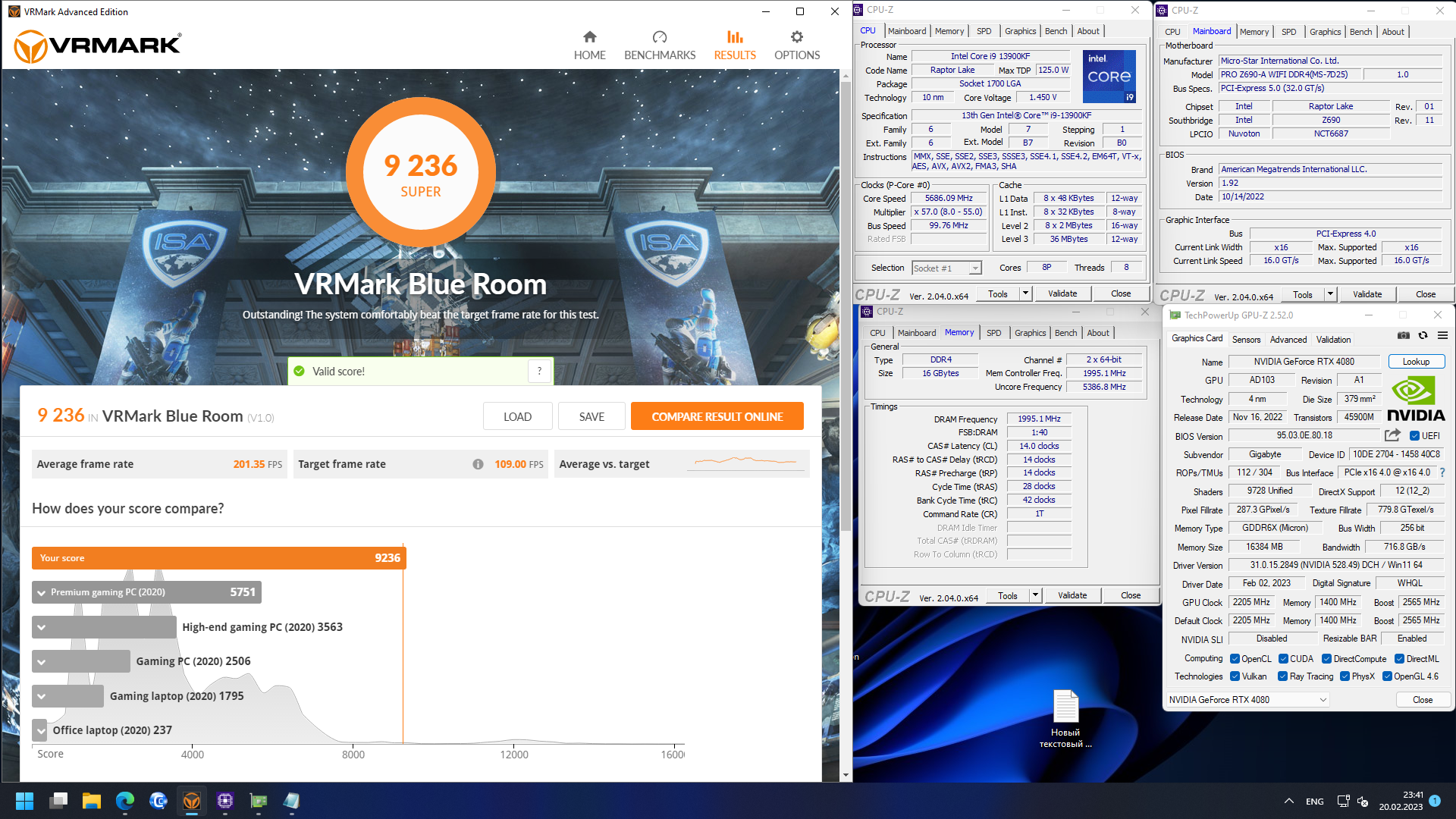Open the Windows Start menu
The height and width of the screenshot is (819, 1456).
coord(24,801)
